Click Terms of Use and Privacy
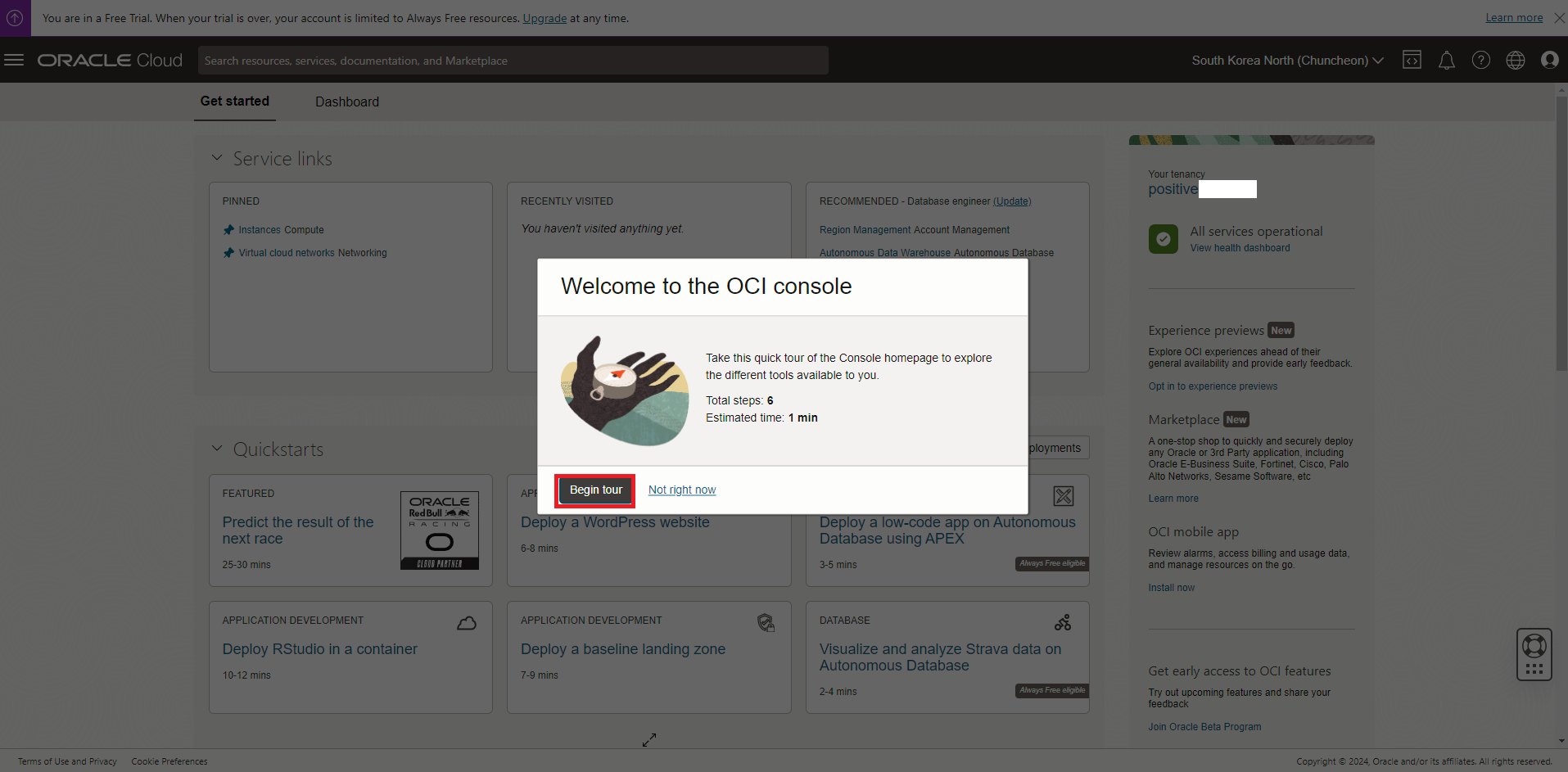Image resolution: width=1568 pixels, height=772 pixels. tap(67, 761)
